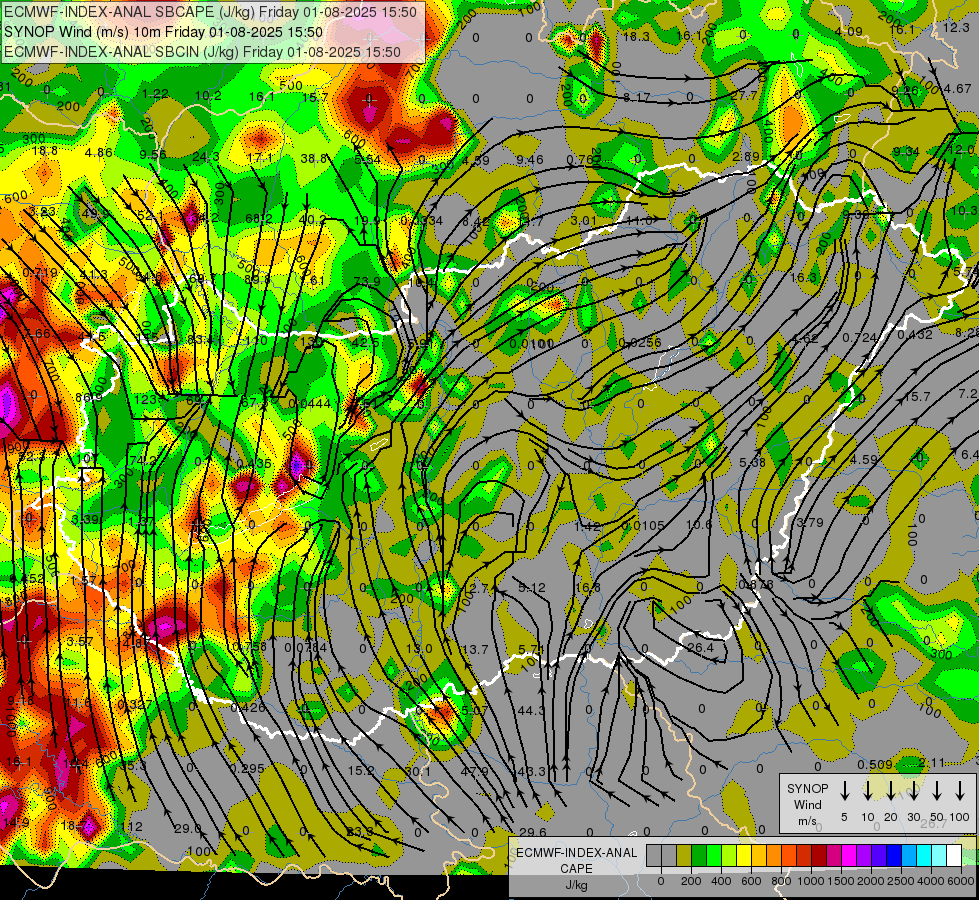Click the 4000 tick on CAPE scale

tap(931, 881)
